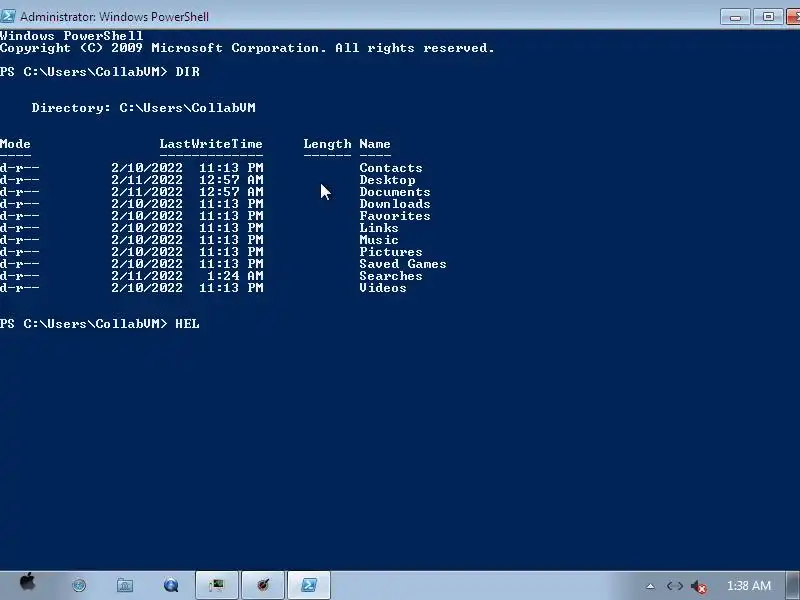Click the Copyright 2009 Microsoft Corporation line
The width and height of the screenshot is (800, 600).
[247, 48]
